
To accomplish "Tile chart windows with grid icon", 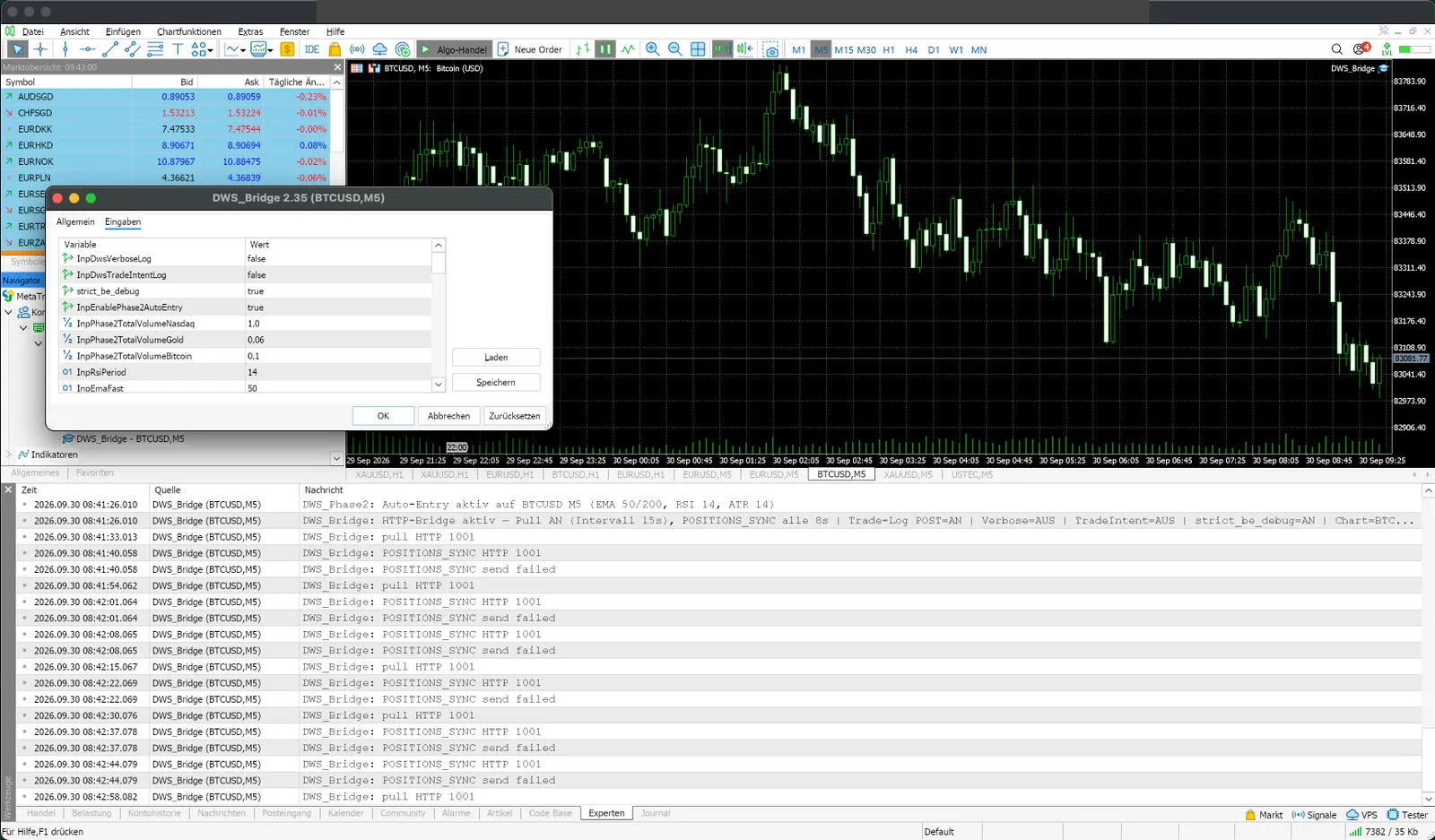I will [698, 49].
